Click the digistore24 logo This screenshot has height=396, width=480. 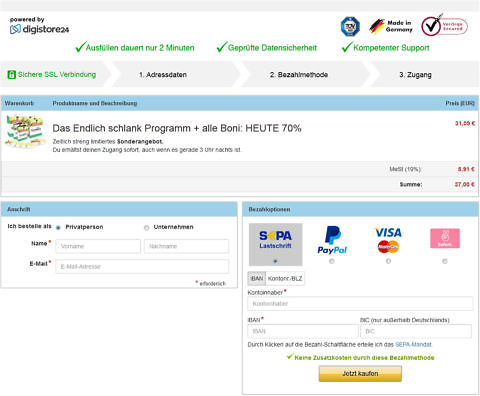pyautogui.click(x=39, y=29)
